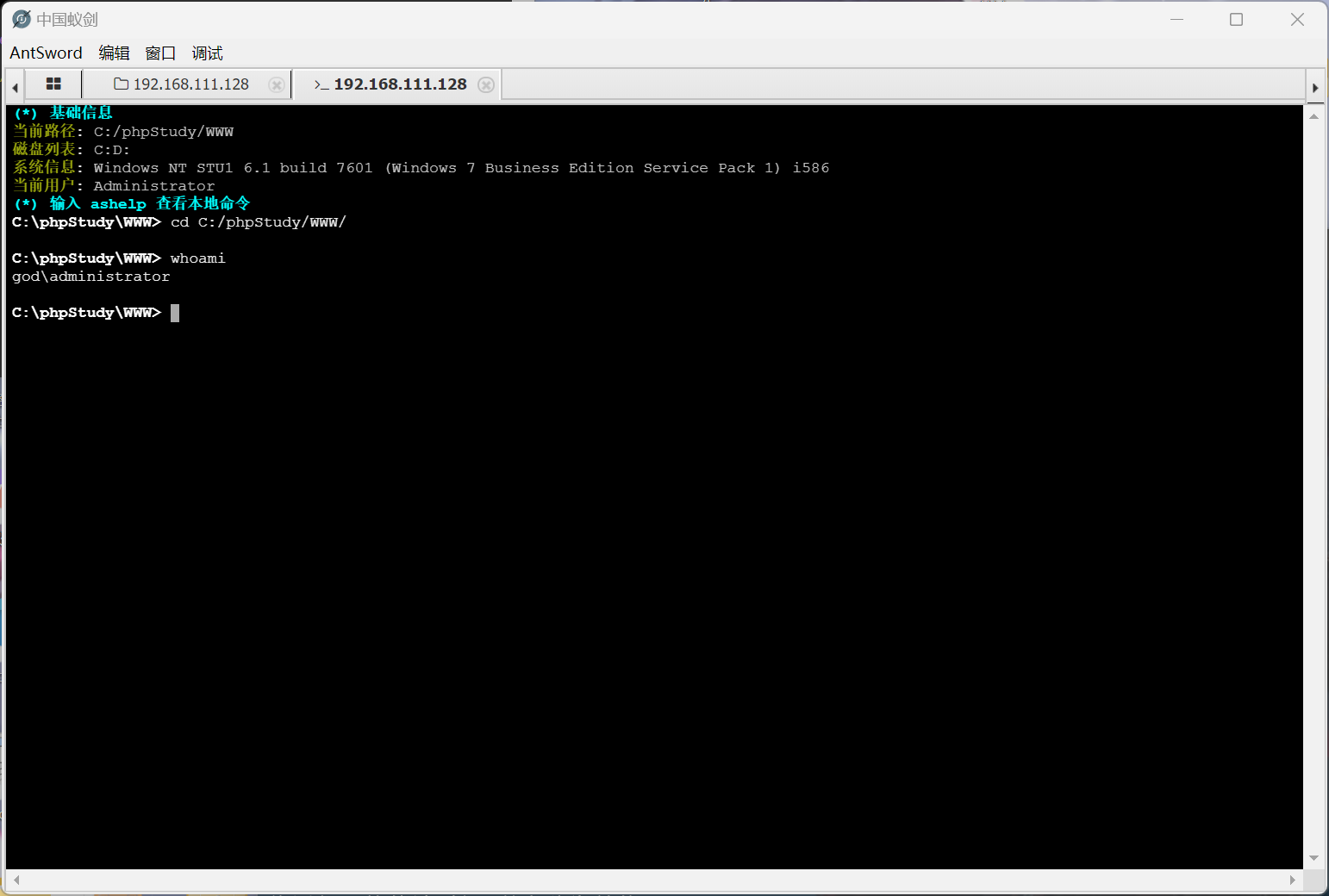Open the 窗口 menu
This screenshot has height=896, width=1329.
160,53
